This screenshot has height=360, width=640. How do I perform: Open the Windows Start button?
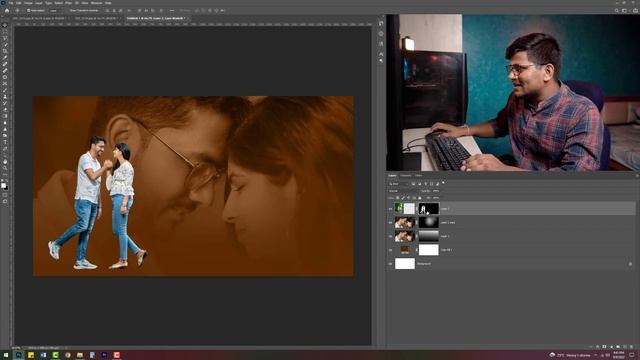click(6, 355)
